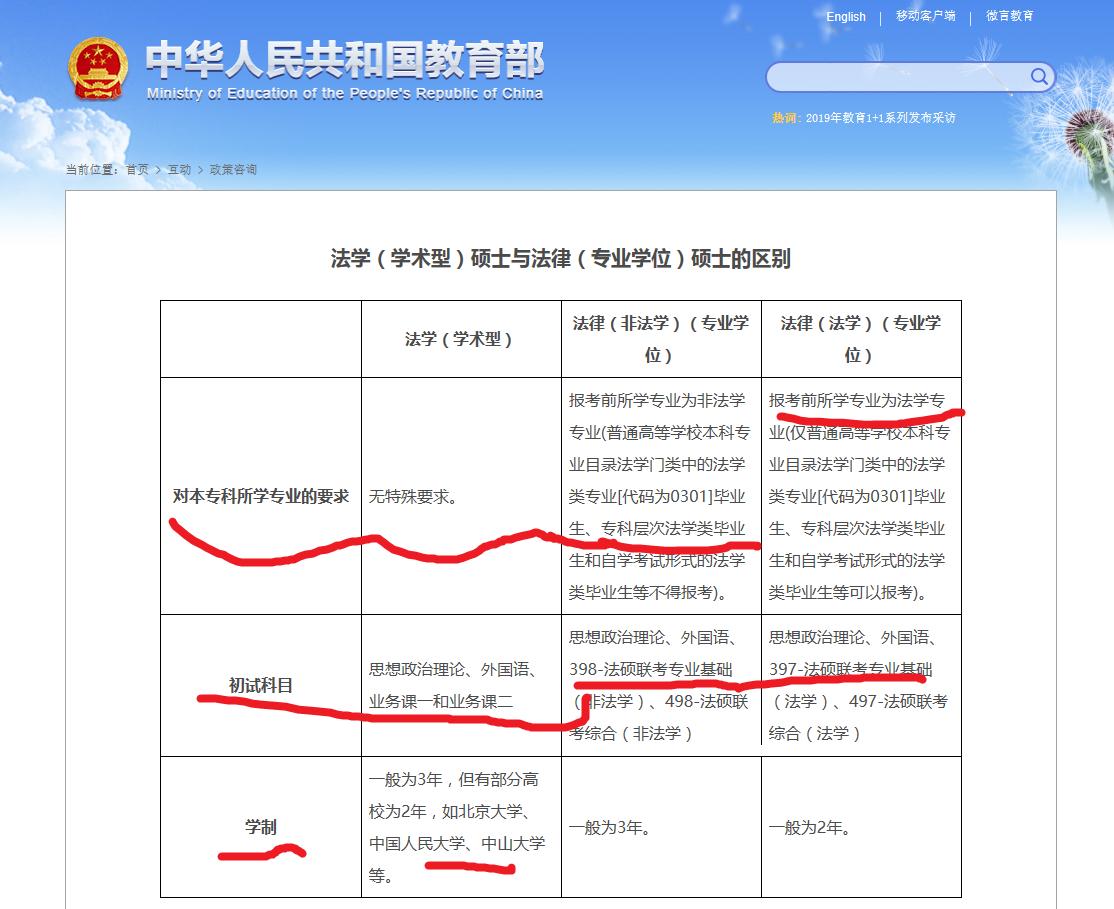Click the 对本专科所学专业的要求 row label
The height and width of the screenshot is (909, 1114).
[260, 494]
